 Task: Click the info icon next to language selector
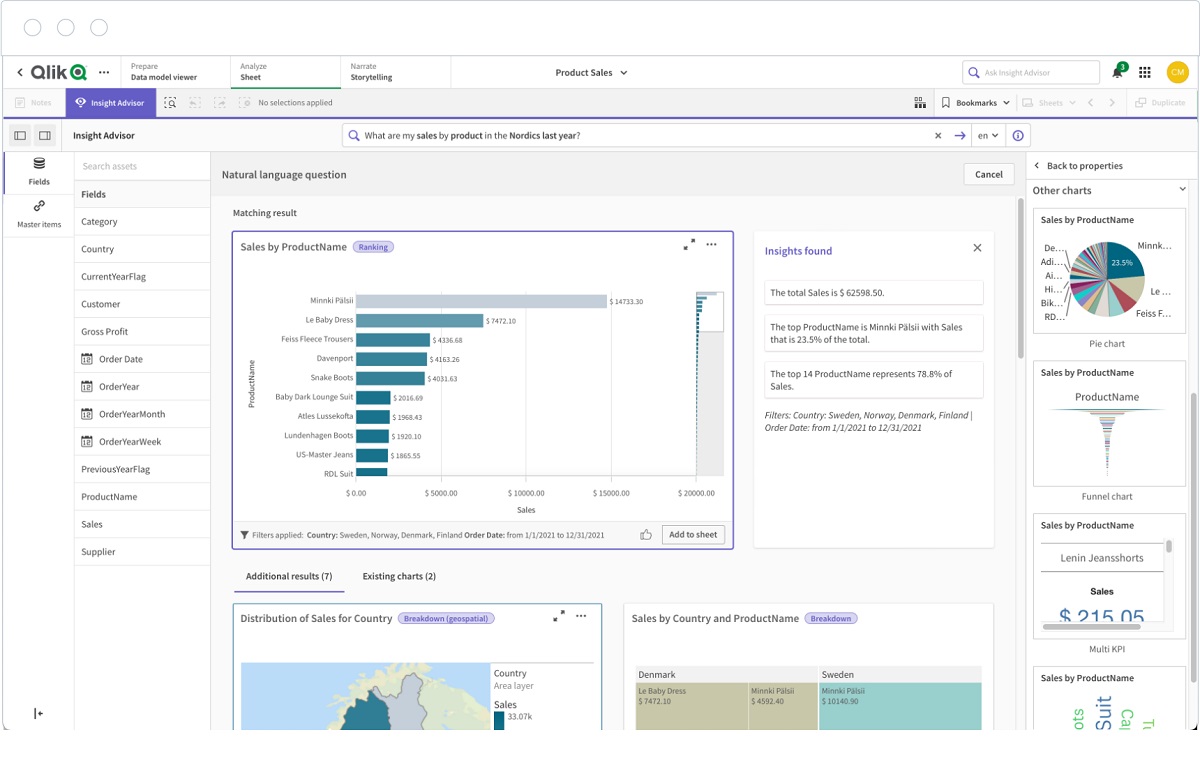click(x=1018, y=134)
